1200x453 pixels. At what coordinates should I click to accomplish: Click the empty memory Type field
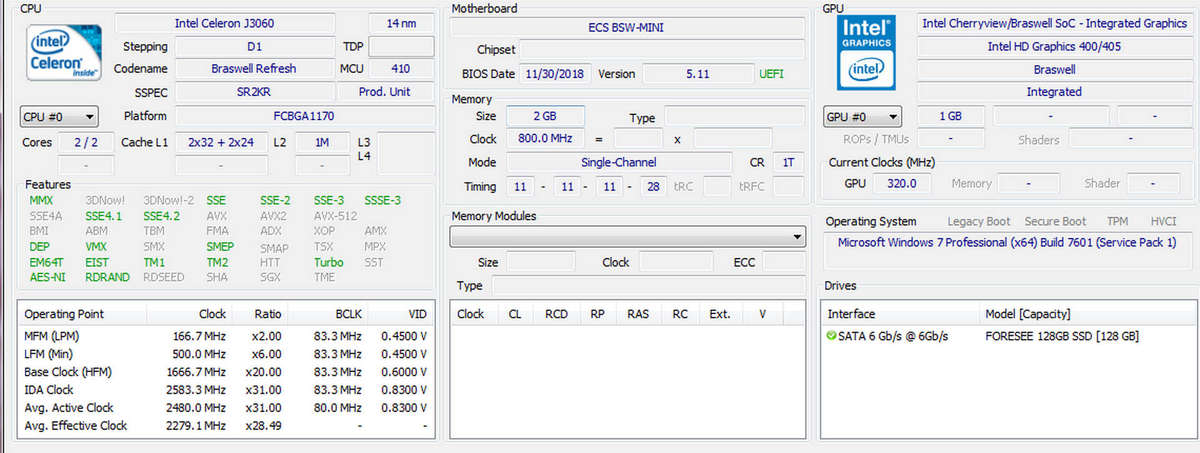pyautogui.click(x=734, y=117)
